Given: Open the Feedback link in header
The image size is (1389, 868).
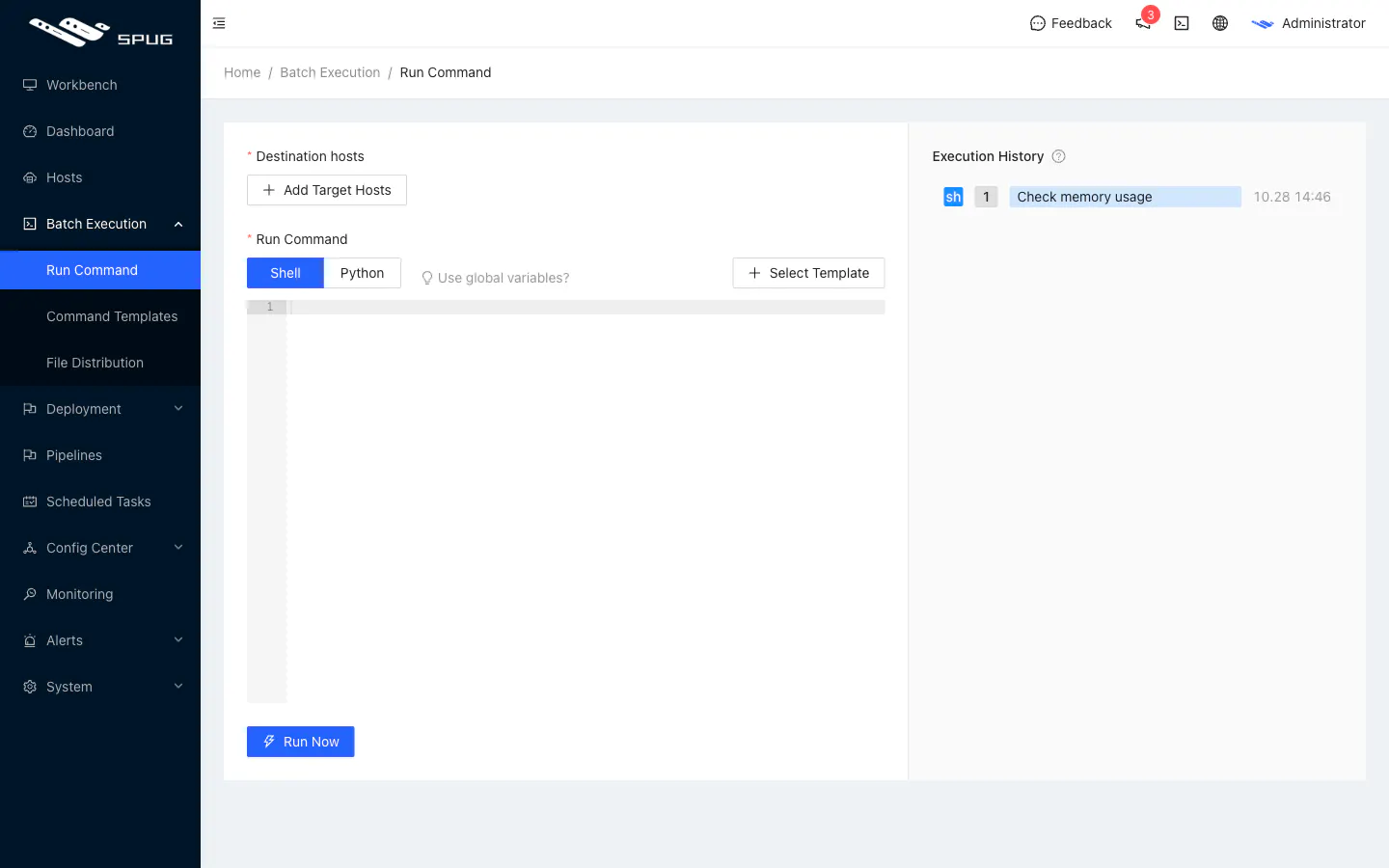Looking at the screenshot, I should click(x=1071, y=23).
